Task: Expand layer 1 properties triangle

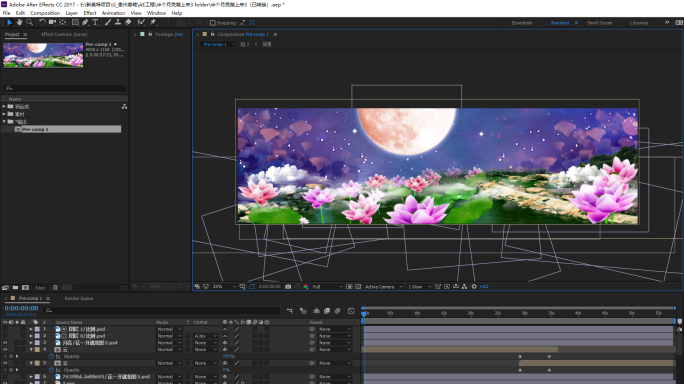Action: pos(31,329)
